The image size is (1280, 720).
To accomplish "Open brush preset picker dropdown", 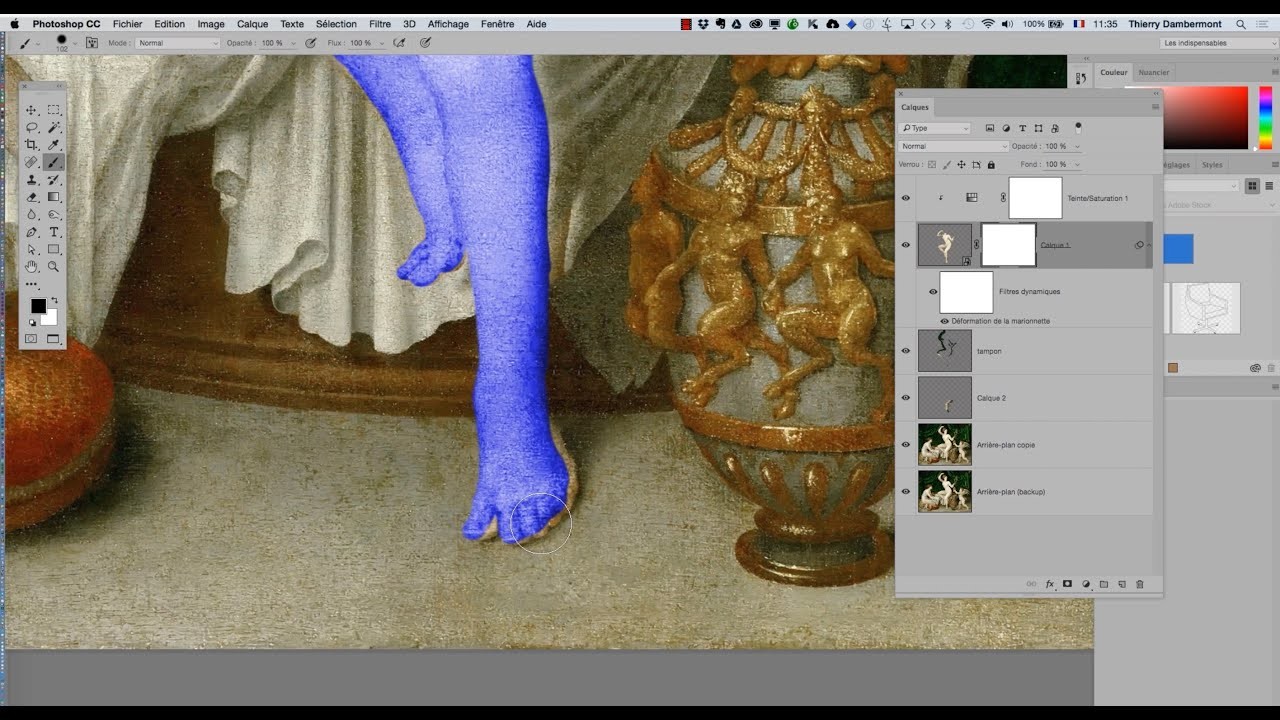I will click(x=75, y=43).
